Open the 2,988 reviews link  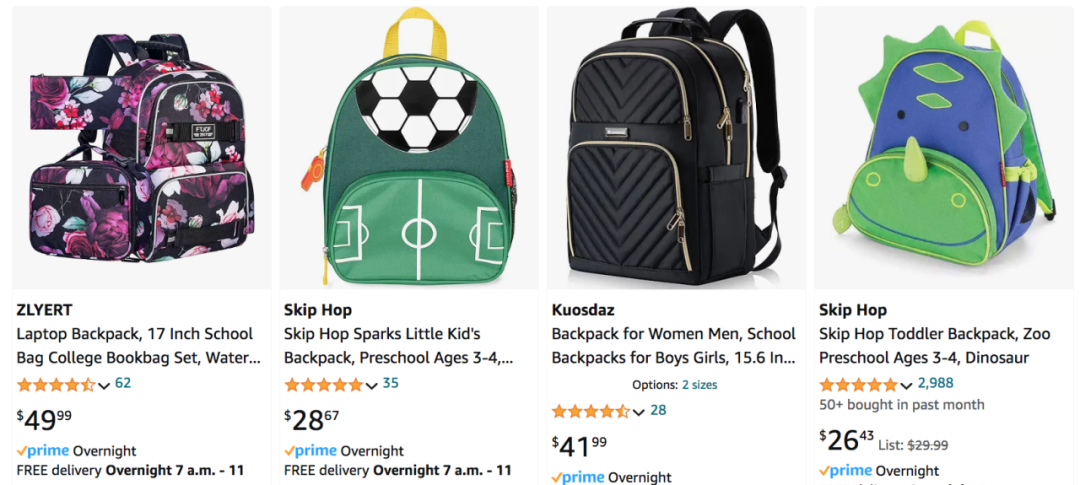coord(935,383)
